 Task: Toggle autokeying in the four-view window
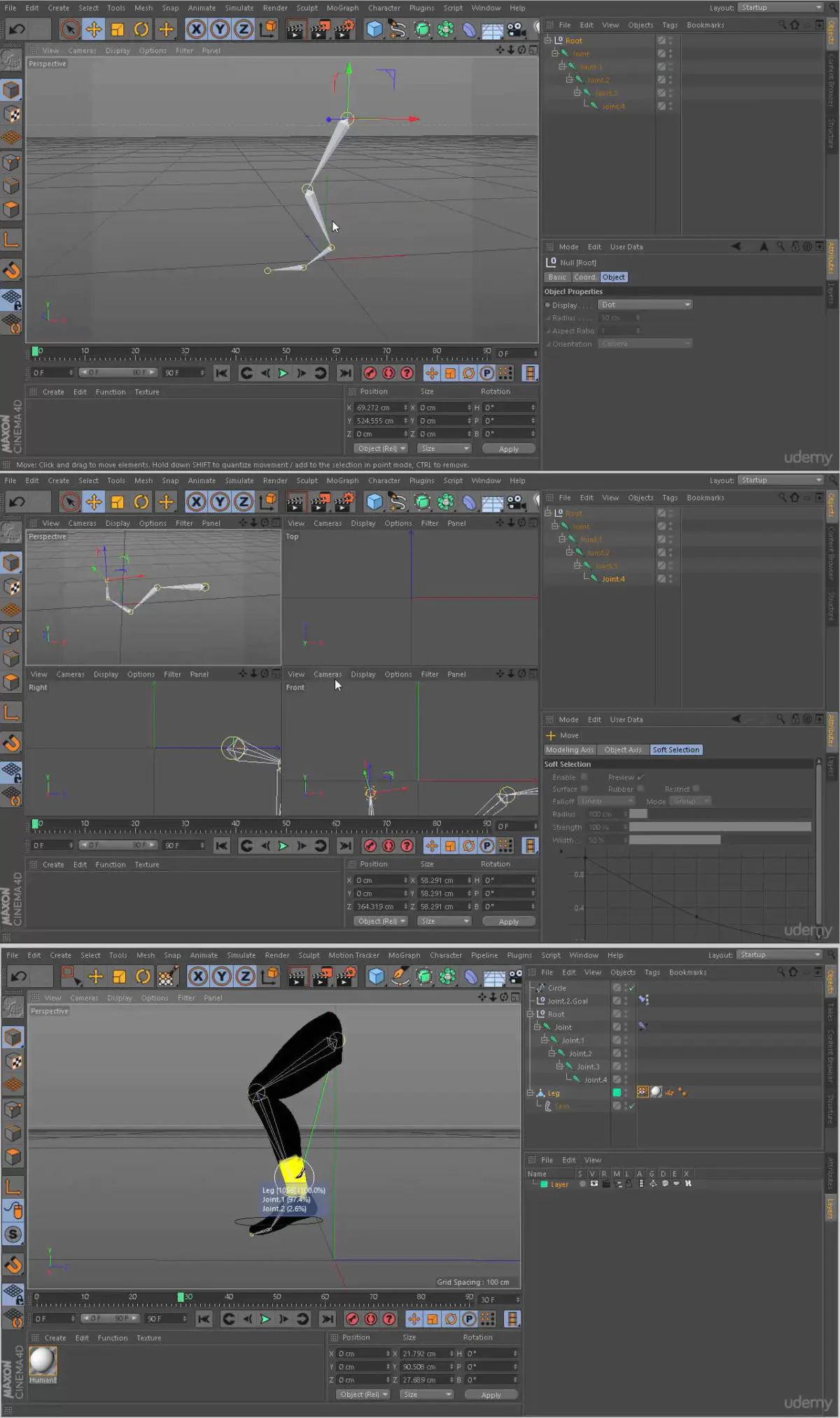point(388,846)
